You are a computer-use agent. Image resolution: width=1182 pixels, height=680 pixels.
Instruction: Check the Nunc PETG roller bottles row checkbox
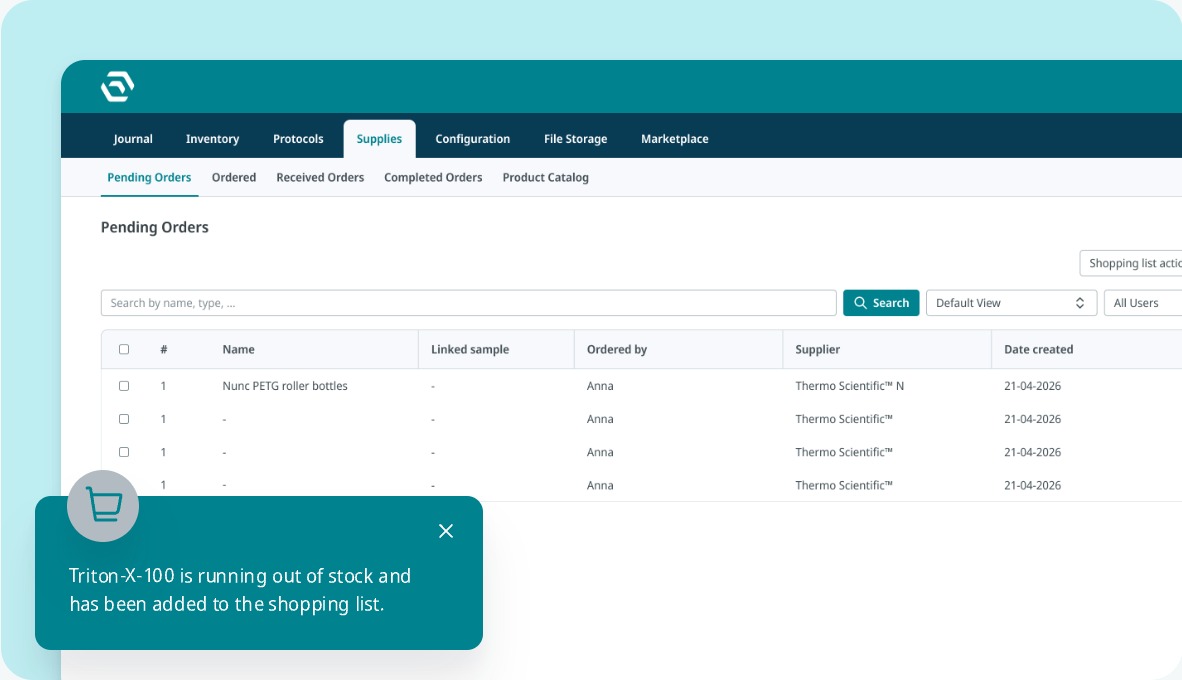[x=124, y=386]
